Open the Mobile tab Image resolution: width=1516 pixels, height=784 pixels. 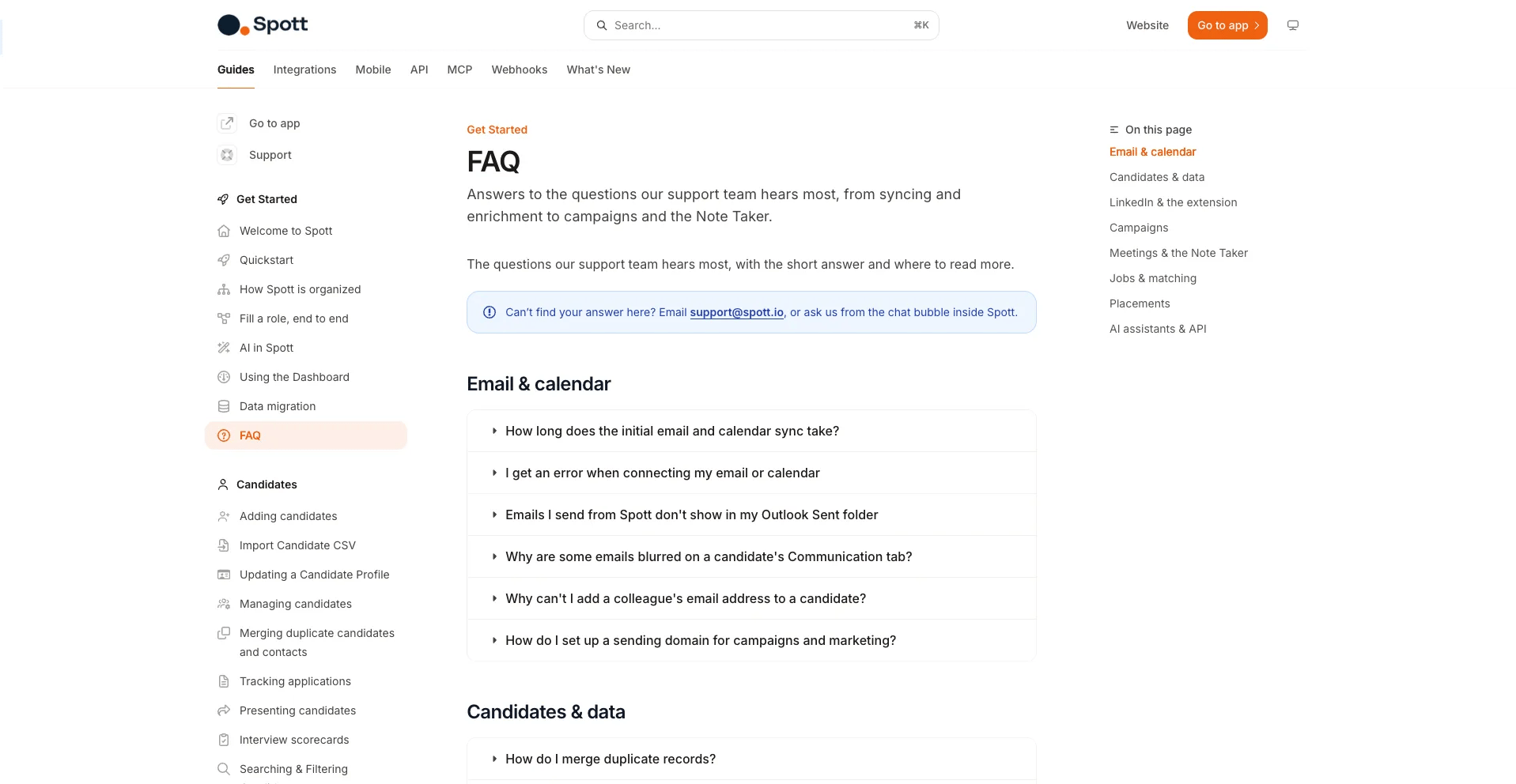373,70
